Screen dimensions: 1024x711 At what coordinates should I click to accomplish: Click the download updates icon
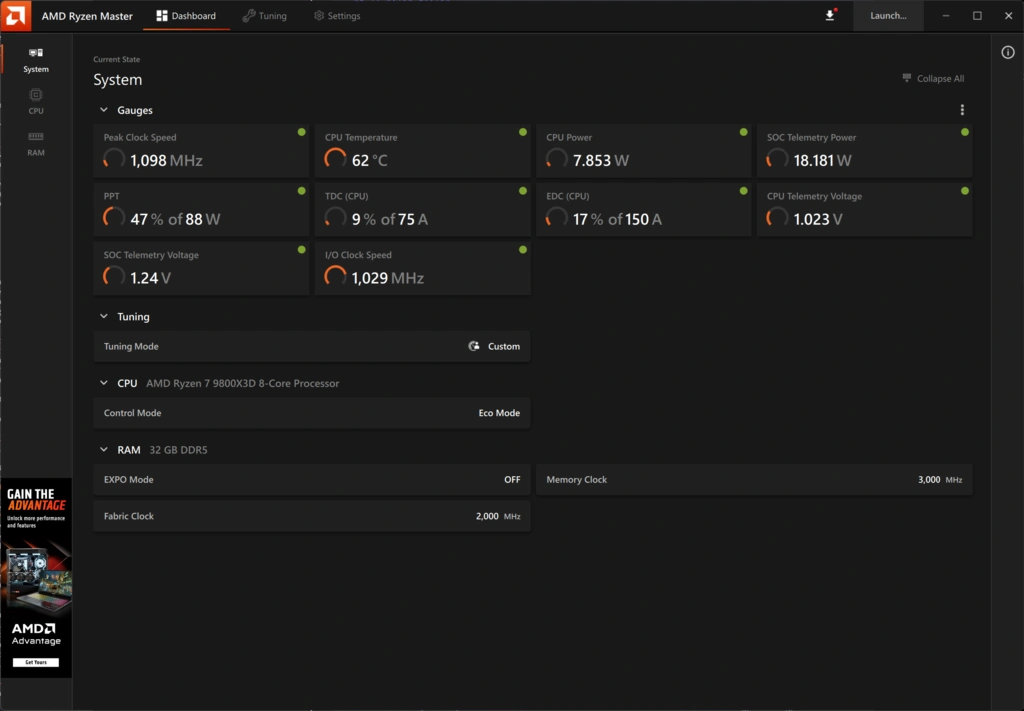click(830, 15)
